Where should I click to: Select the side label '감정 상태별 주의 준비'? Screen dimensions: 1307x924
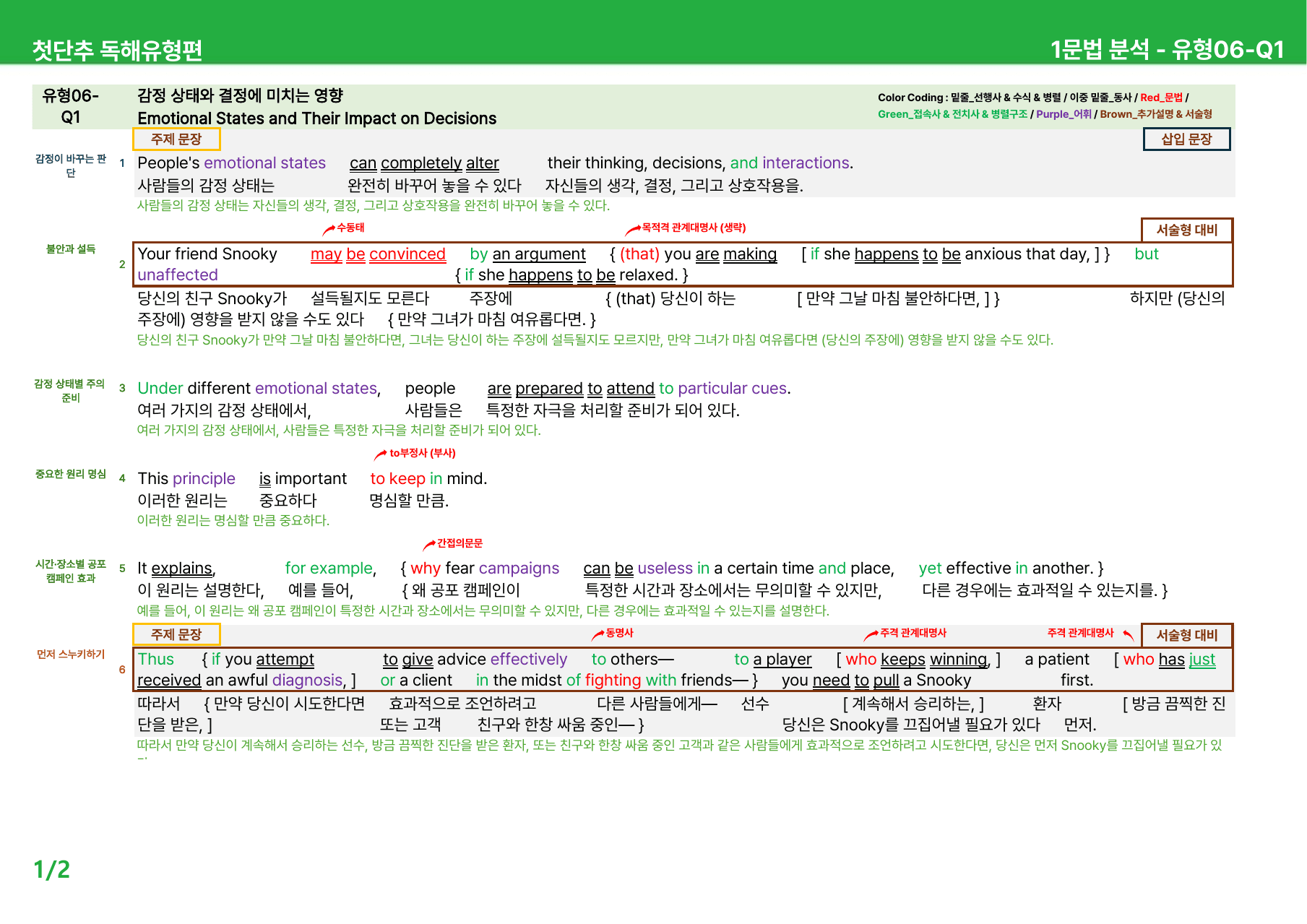[71, 391]
